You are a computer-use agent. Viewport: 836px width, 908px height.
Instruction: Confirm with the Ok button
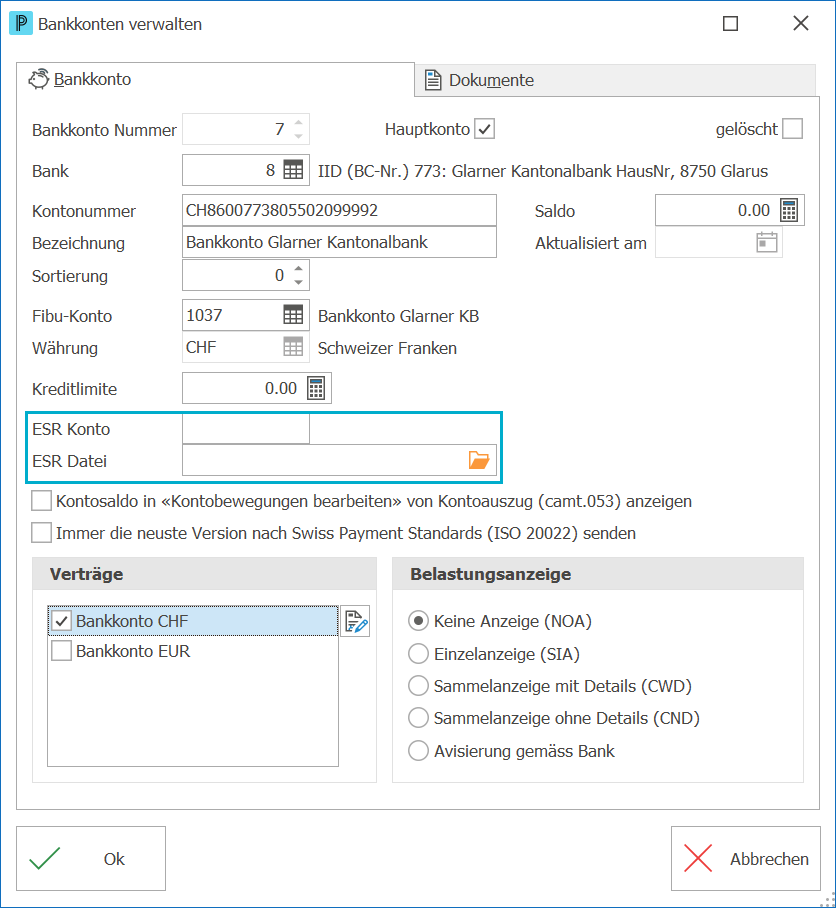pos(91,858)
